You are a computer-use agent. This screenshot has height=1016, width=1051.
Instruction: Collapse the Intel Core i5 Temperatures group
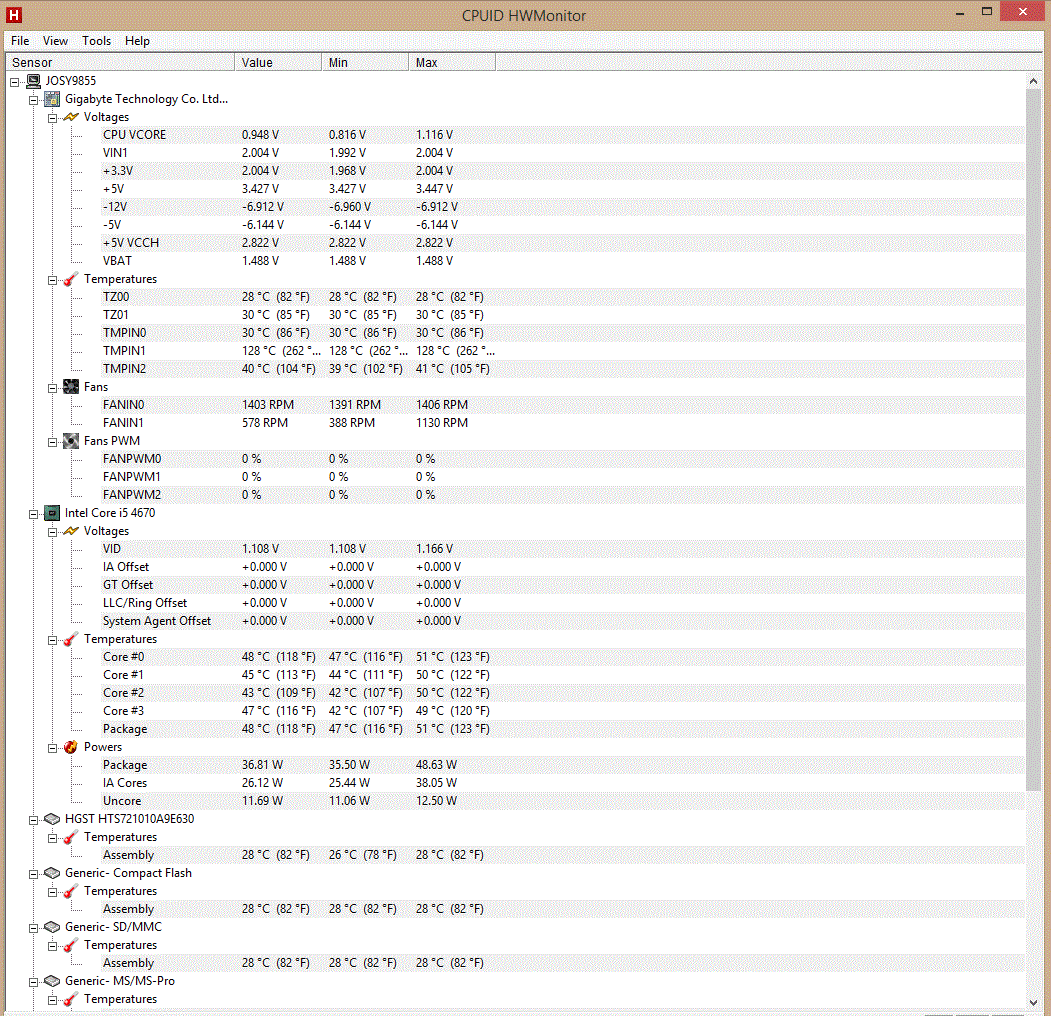[52, 641]
